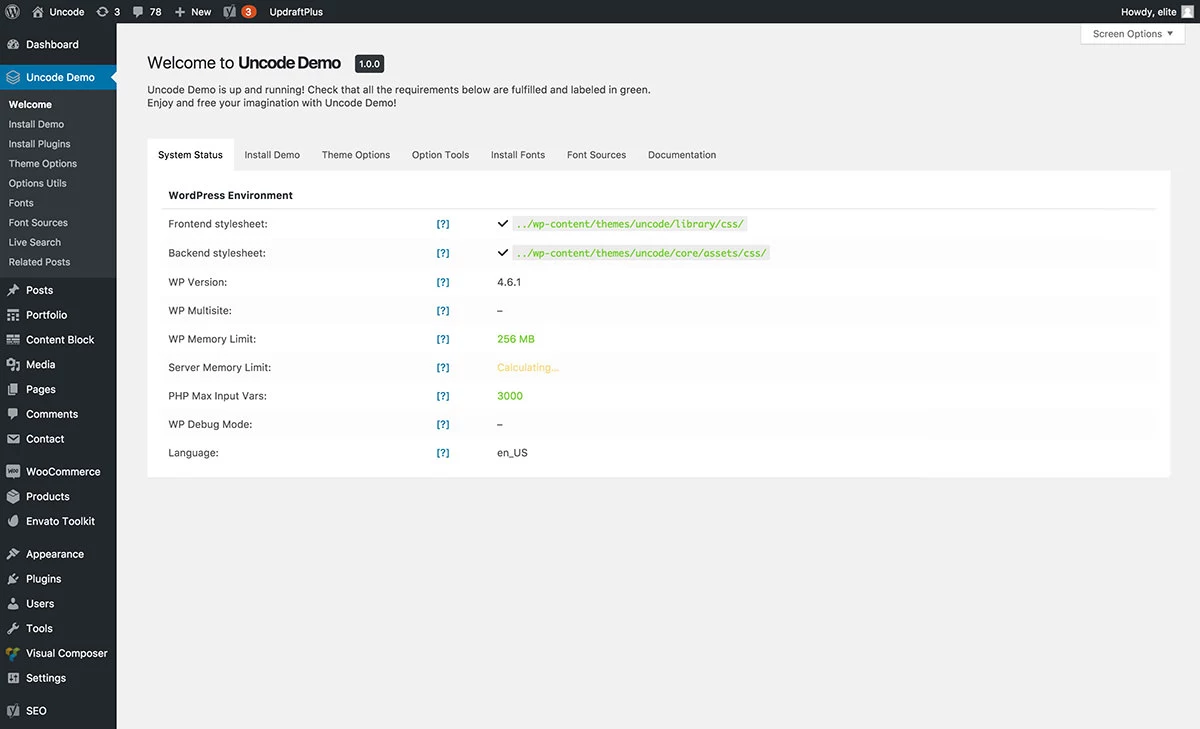Open the New content dropdown
The image size is (1200, 729).
pyautogui.click(x=190, y=11)
